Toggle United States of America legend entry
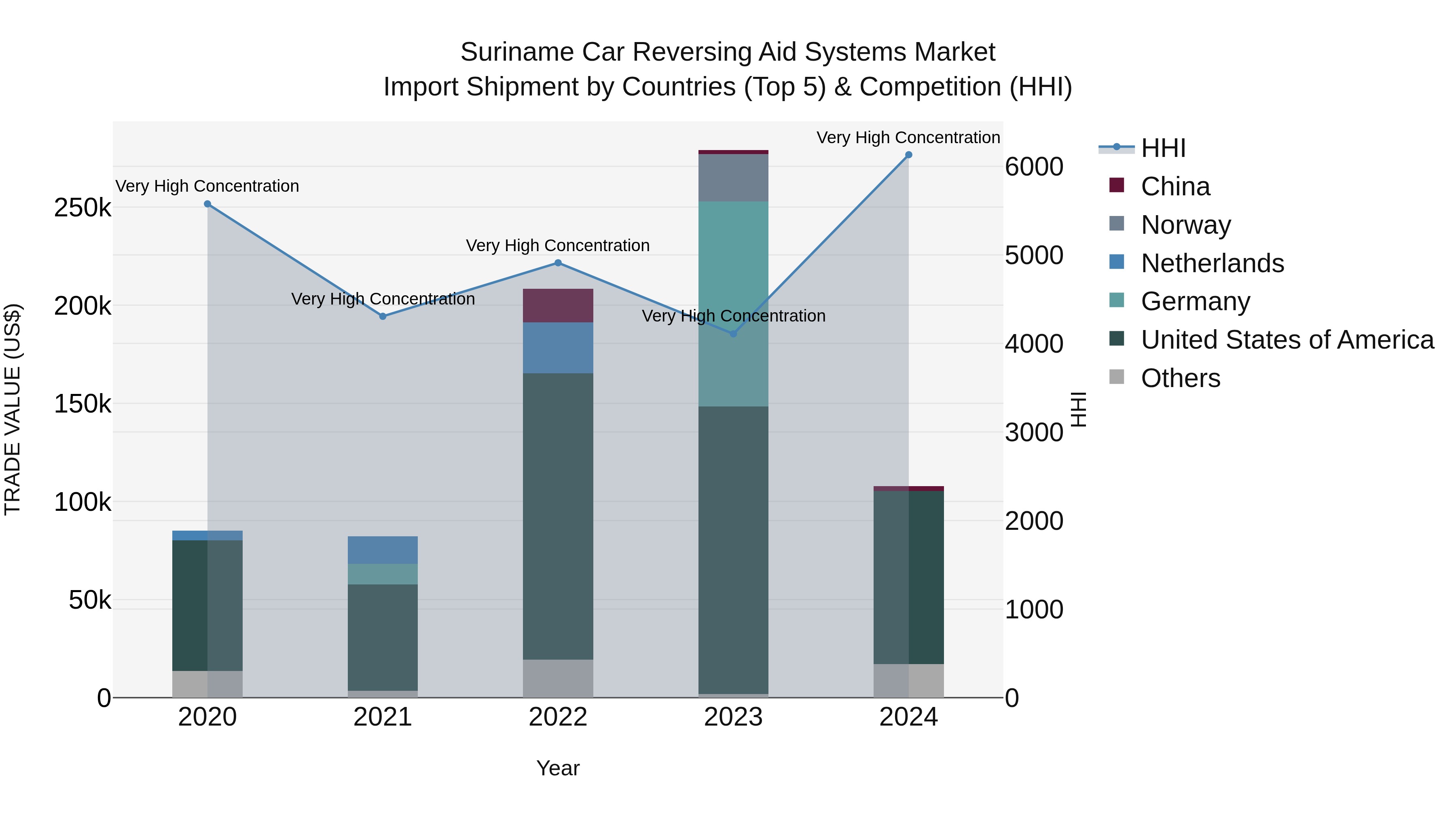 click(x=1272, y=340)
